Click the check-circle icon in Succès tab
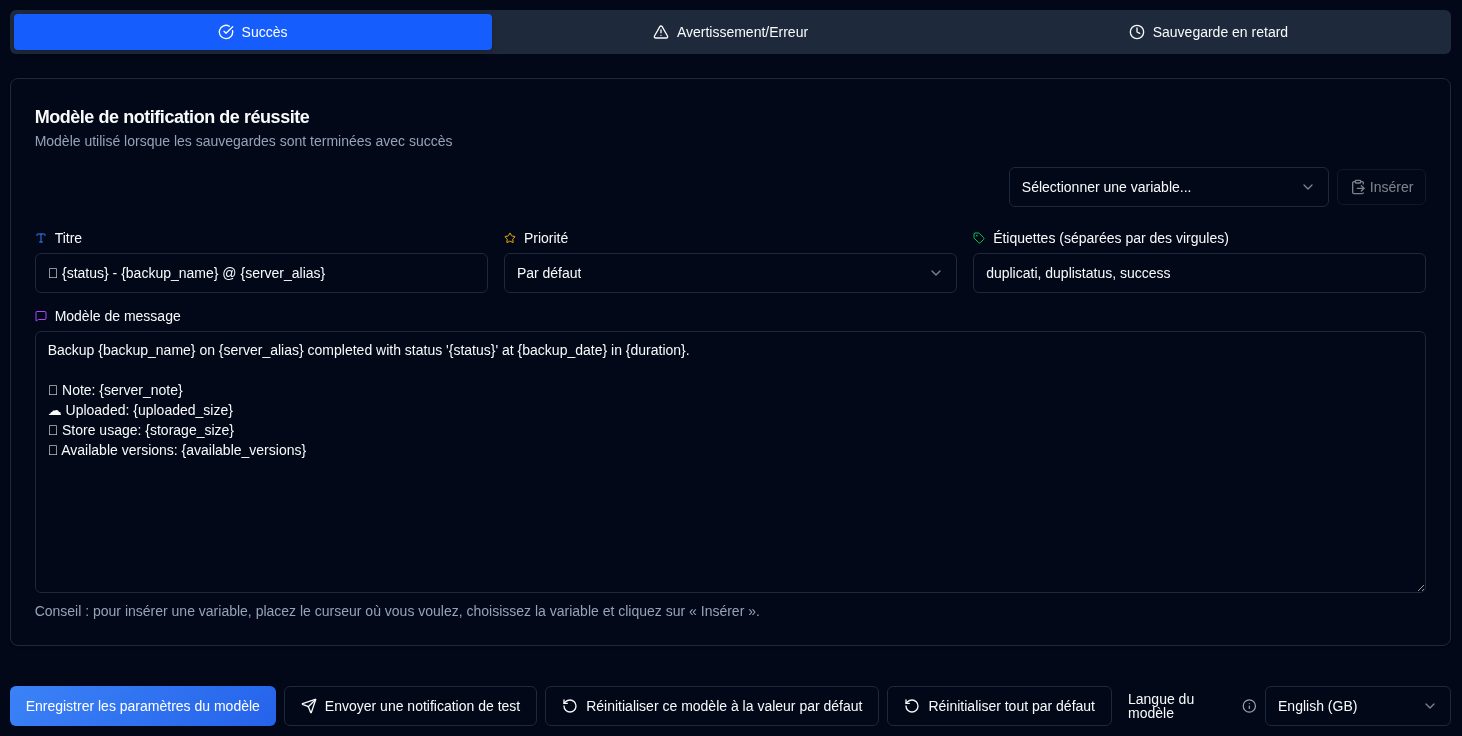 226,32
